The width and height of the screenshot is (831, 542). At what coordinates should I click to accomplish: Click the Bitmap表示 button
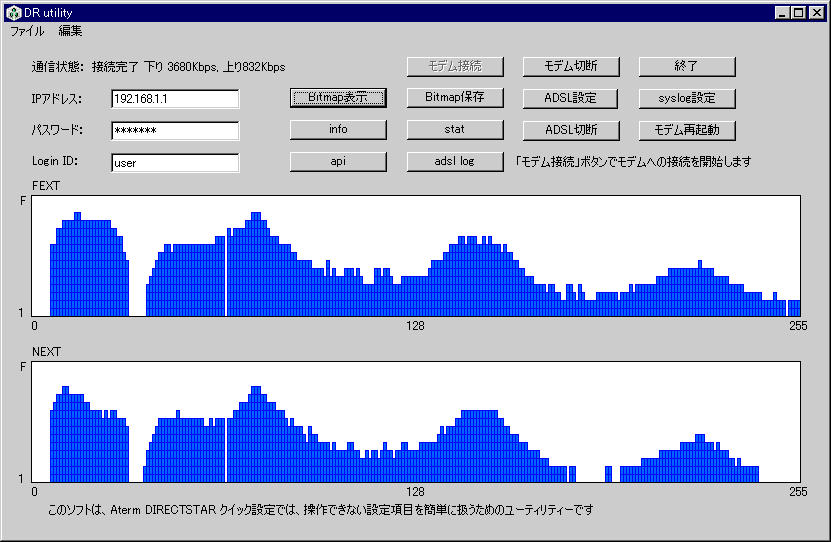coord(338,97)
